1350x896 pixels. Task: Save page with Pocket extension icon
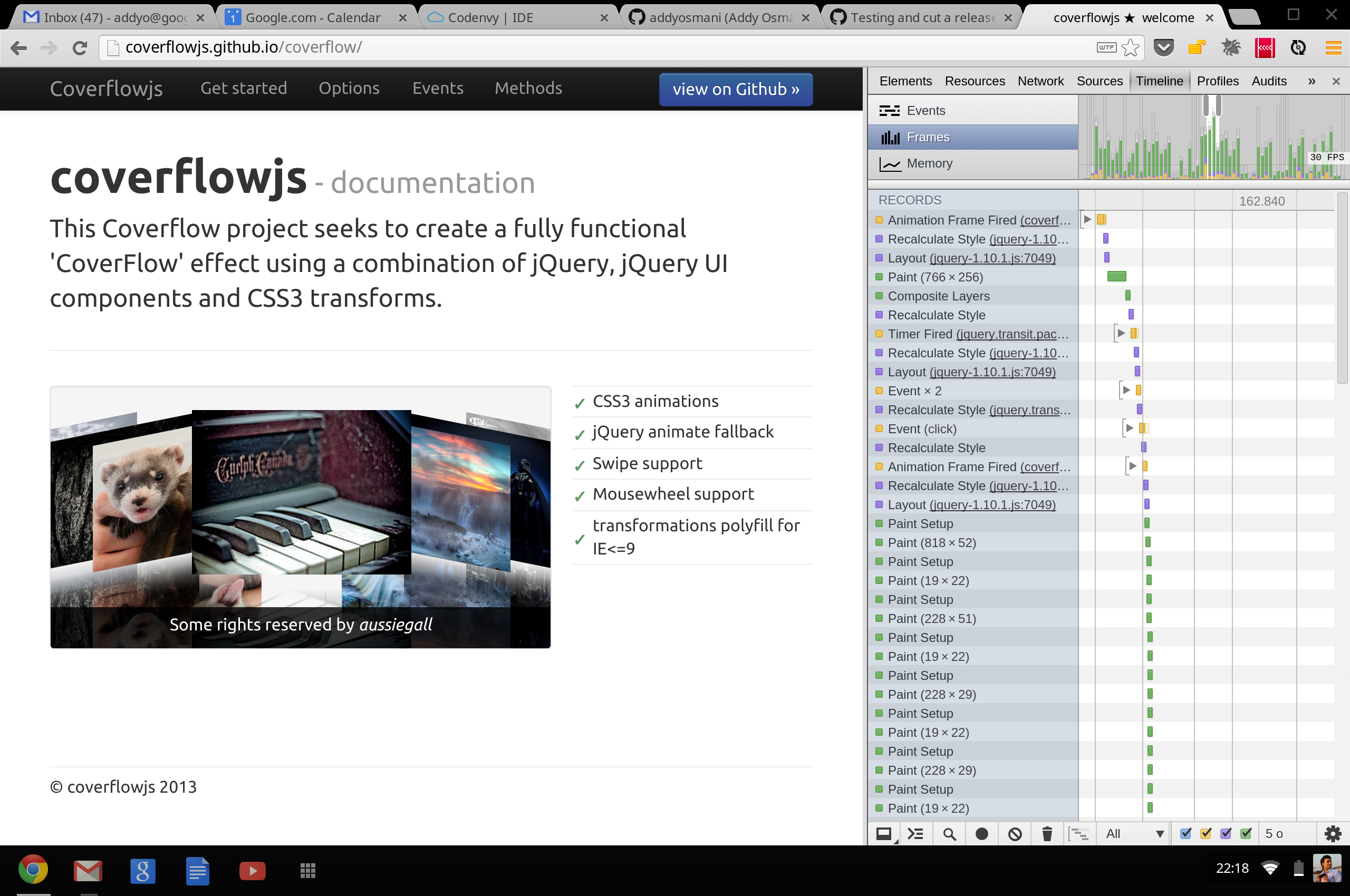coord(1164,47)
